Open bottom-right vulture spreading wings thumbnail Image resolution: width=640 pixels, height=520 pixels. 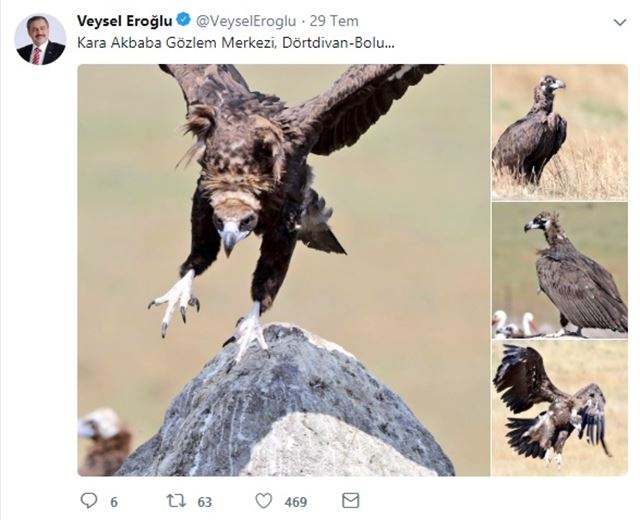point(560,408)
